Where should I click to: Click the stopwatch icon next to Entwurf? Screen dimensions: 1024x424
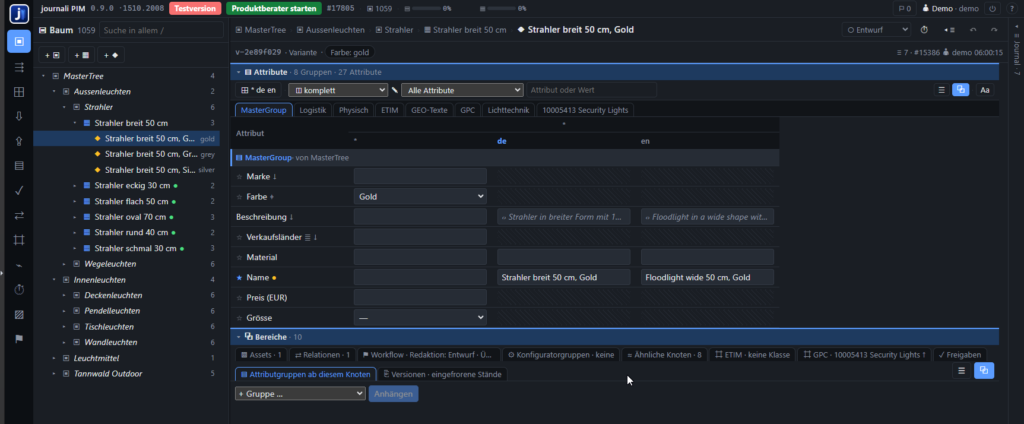tap(924, 30)
